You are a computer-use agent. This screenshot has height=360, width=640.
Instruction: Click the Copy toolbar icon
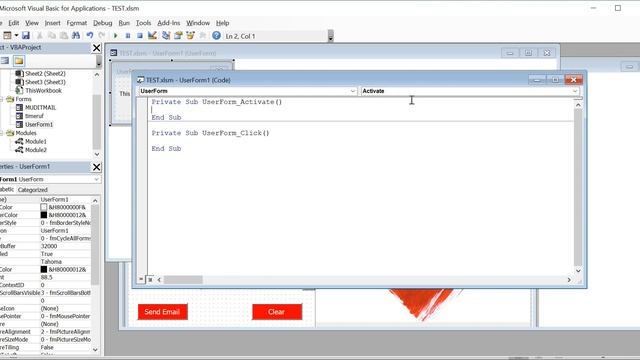[x=52, y=36]
